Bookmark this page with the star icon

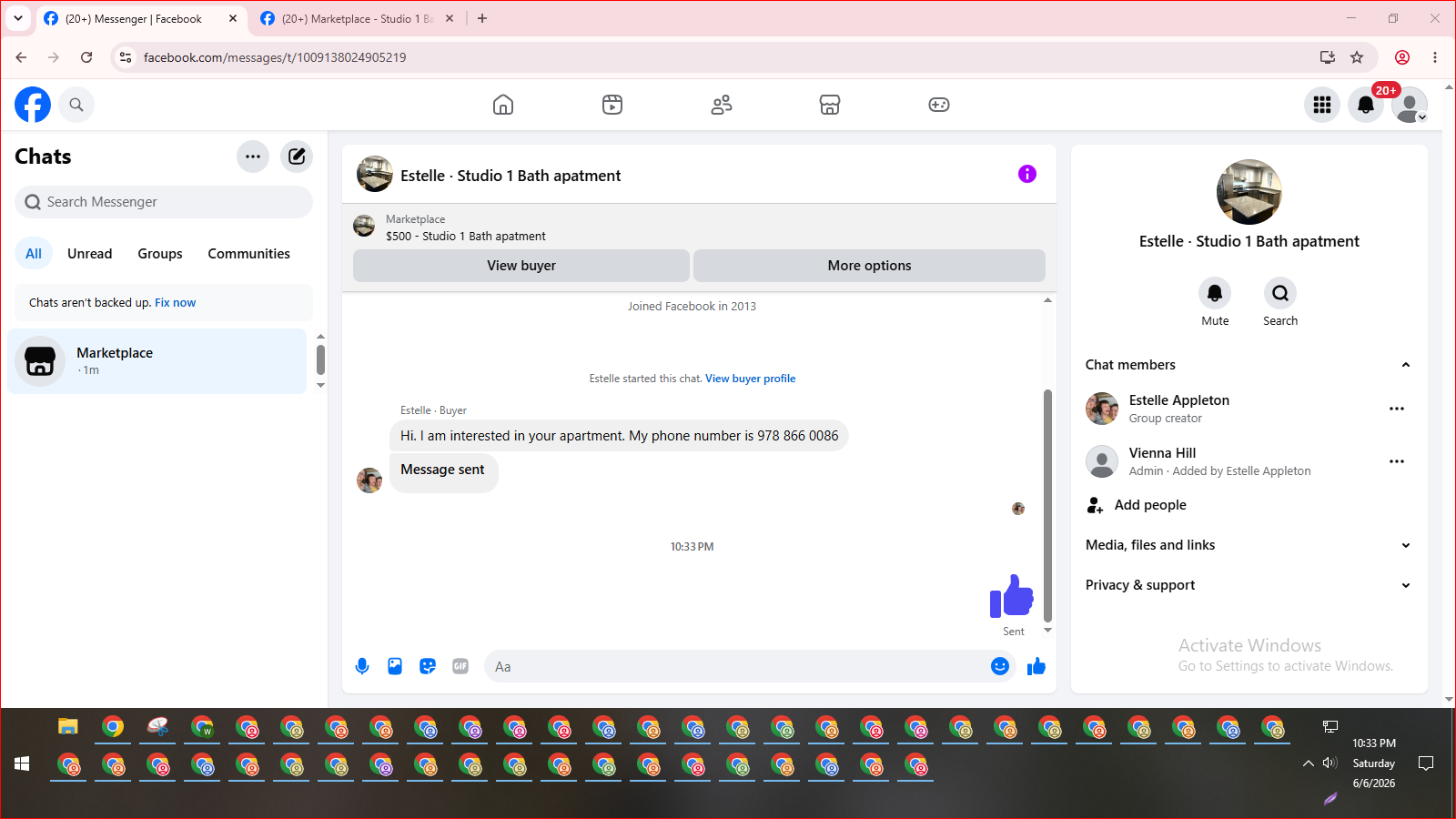point(1357,57)
